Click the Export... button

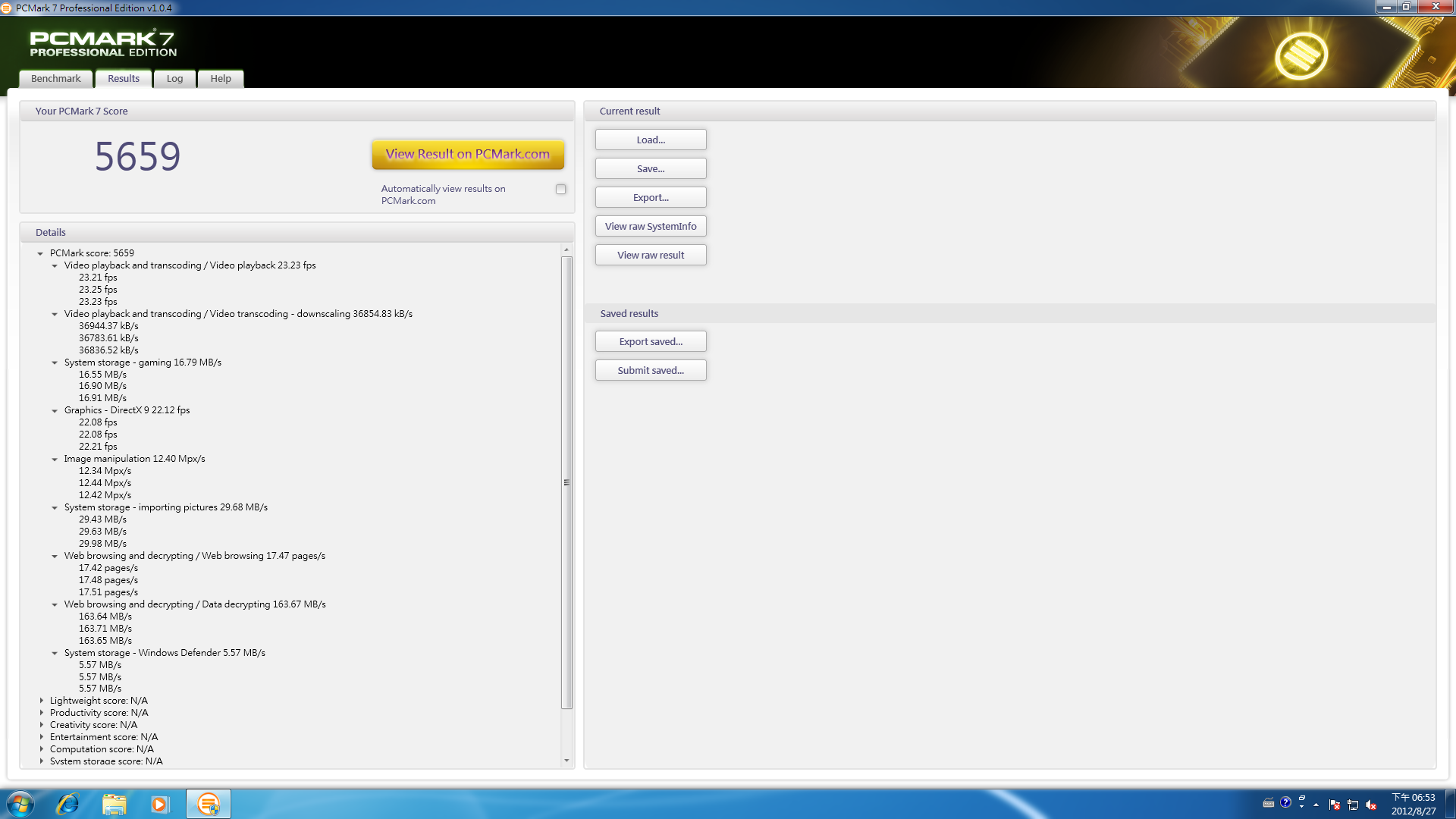tap(651, 197)
